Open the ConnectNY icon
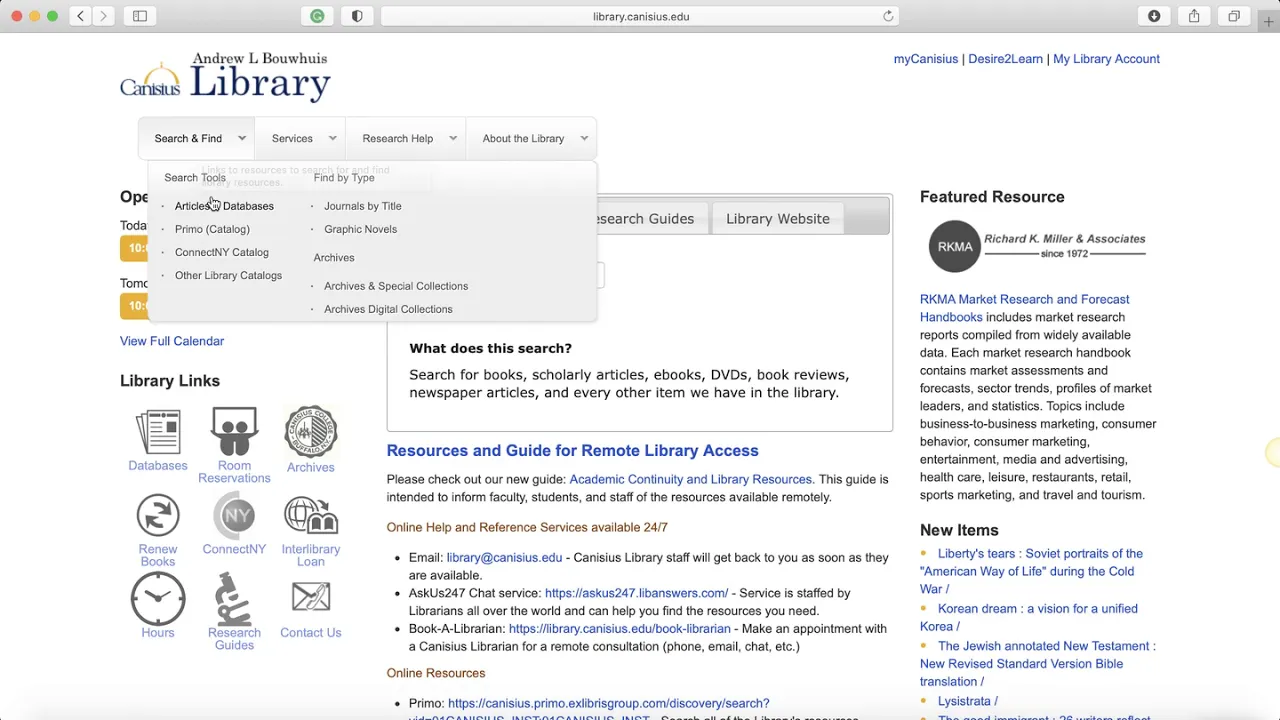 234,516
